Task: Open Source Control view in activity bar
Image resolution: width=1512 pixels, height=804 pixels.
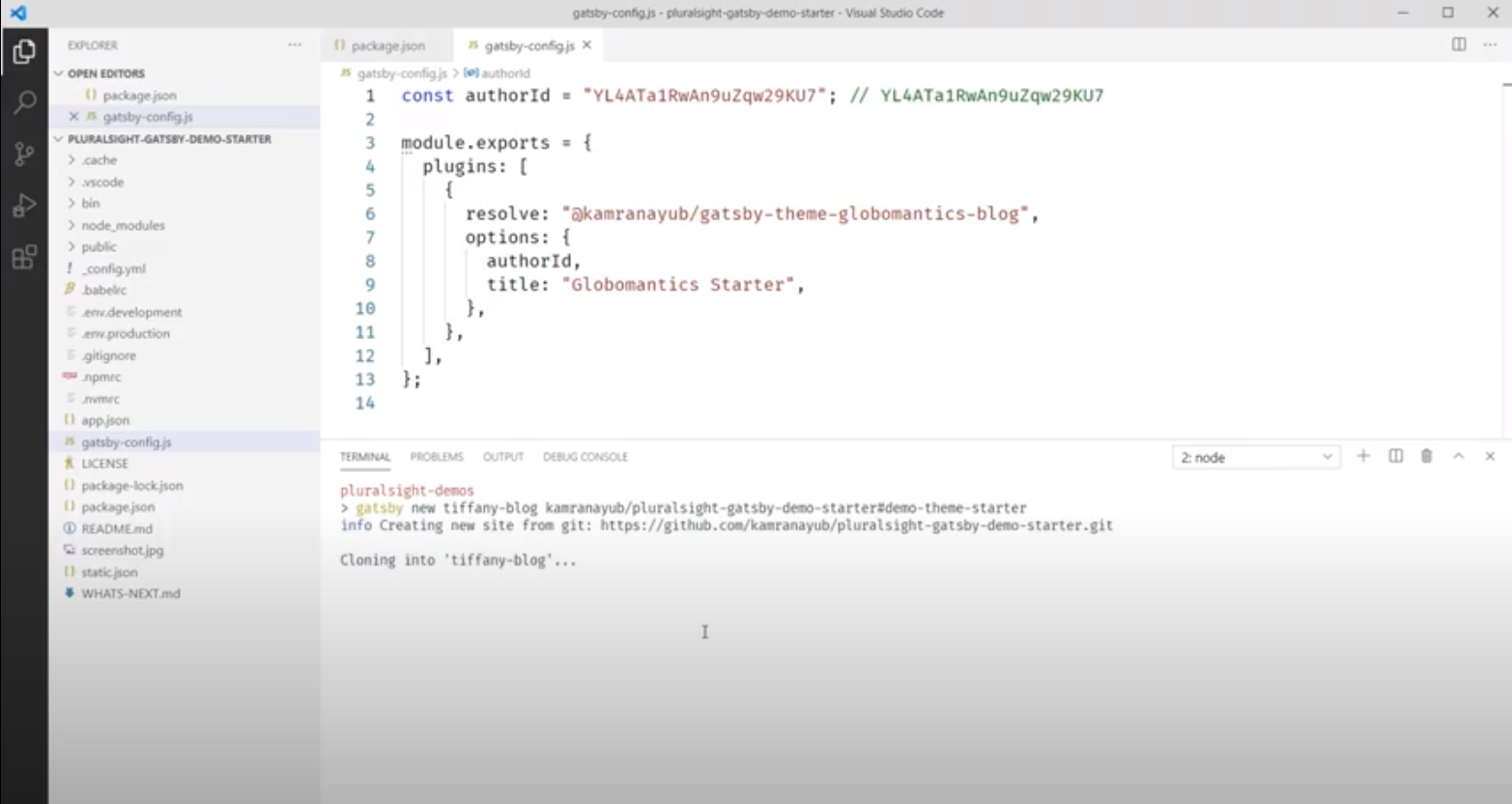Action: point(24,154)
